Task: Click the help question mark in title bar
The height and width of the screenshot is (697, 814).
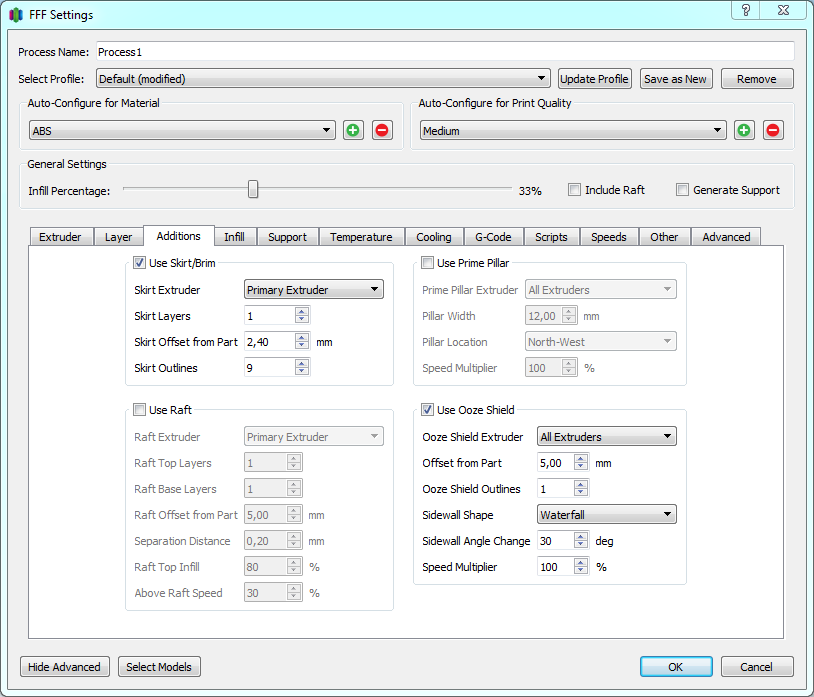Action: click(745, 10)
